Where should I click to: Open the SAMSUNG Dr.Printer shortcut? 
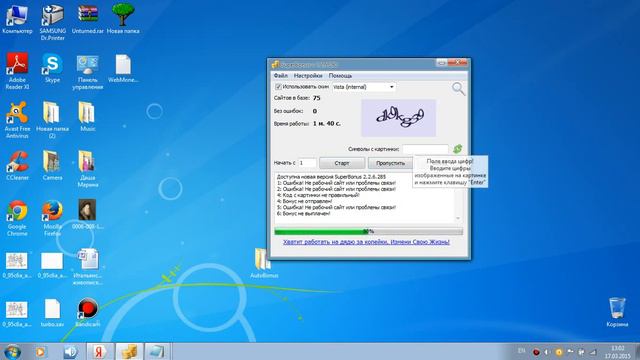tap(53, 22)
